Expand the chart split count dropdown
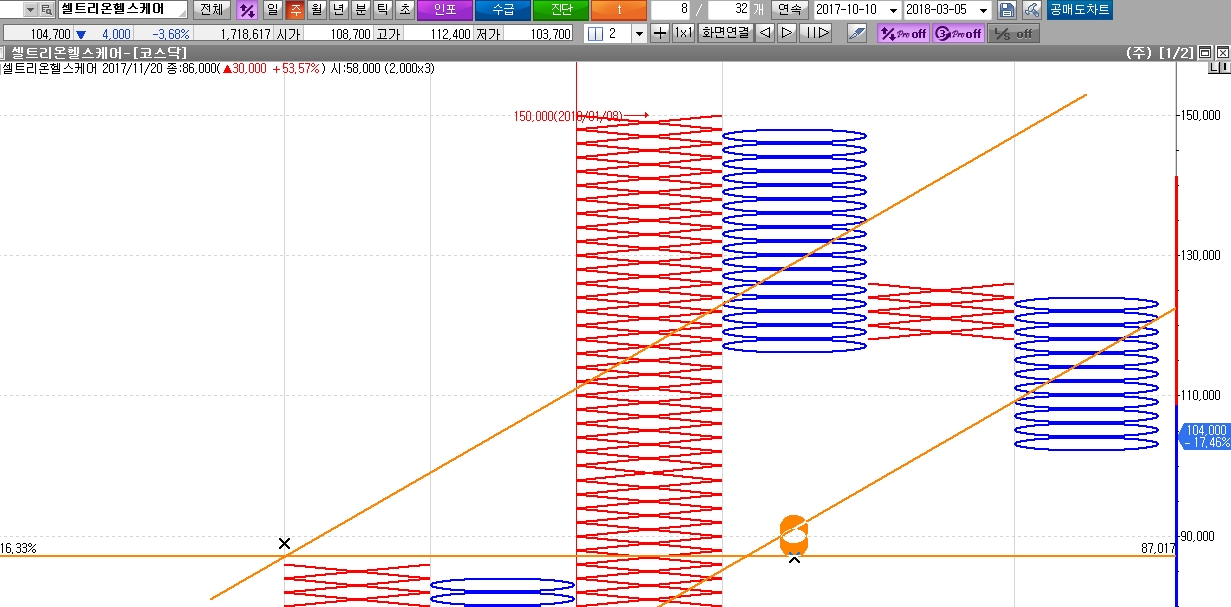Image resolution: width=1231 pixels, height=607 pixels. click(x=639, y=33)
